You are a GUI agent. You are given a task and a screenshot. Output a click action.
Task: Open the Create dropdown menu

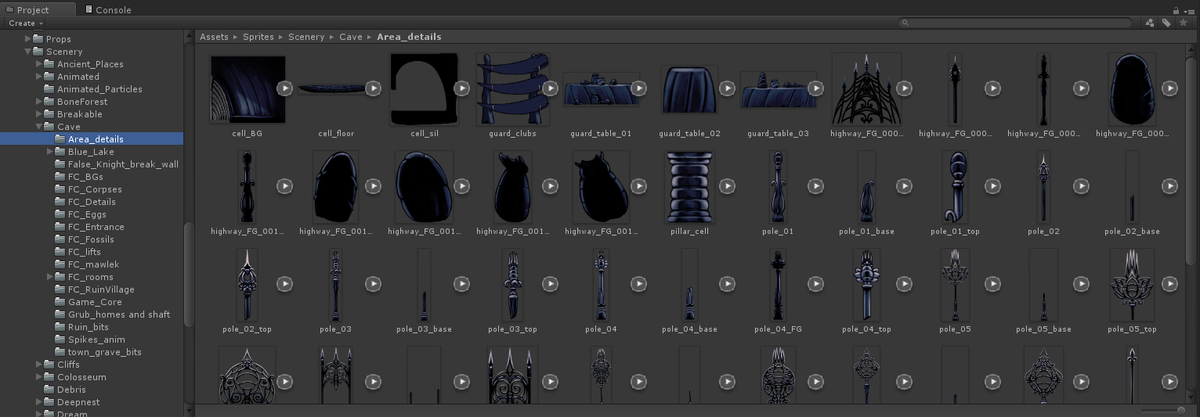point(24,23)
